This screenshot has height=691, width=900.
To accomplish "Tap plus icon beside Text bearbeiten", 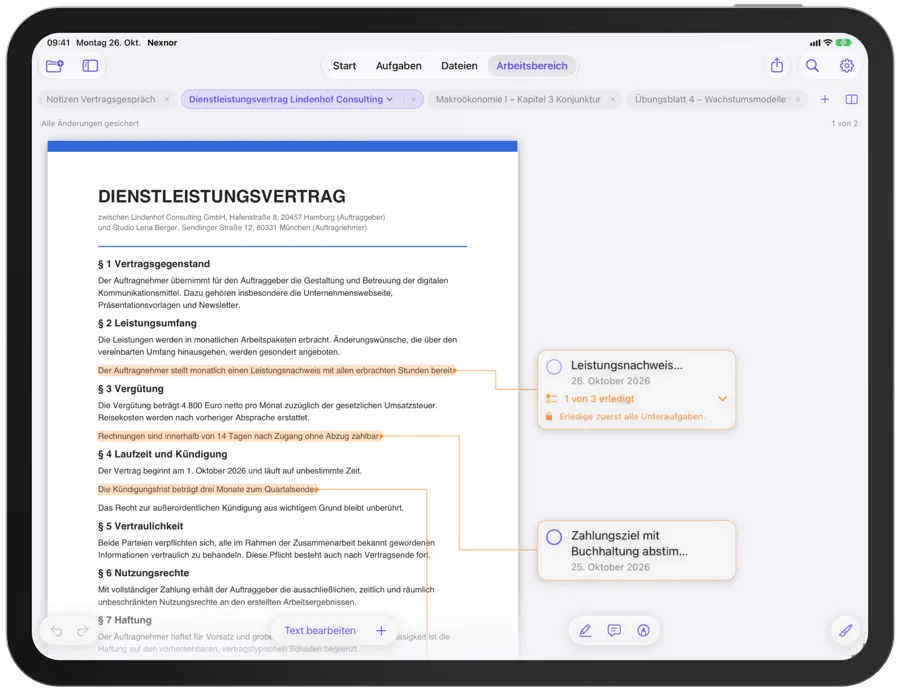I will click(x=381, y=631).
